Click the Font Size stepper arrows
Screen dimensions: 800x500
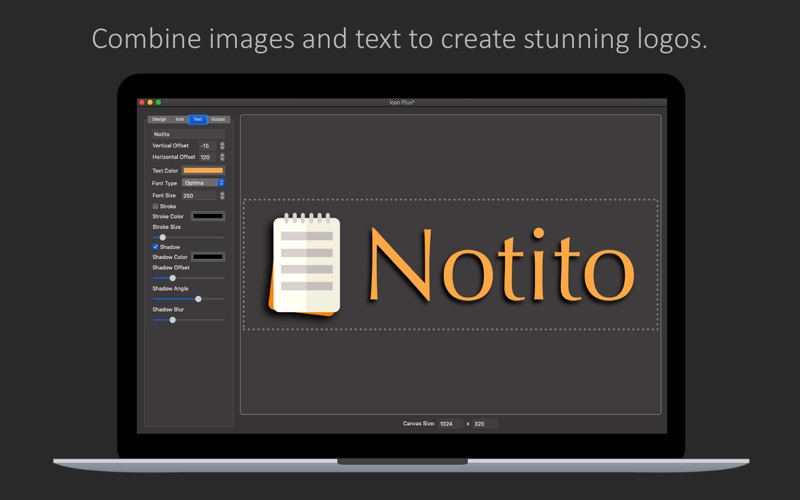point(222,196)
